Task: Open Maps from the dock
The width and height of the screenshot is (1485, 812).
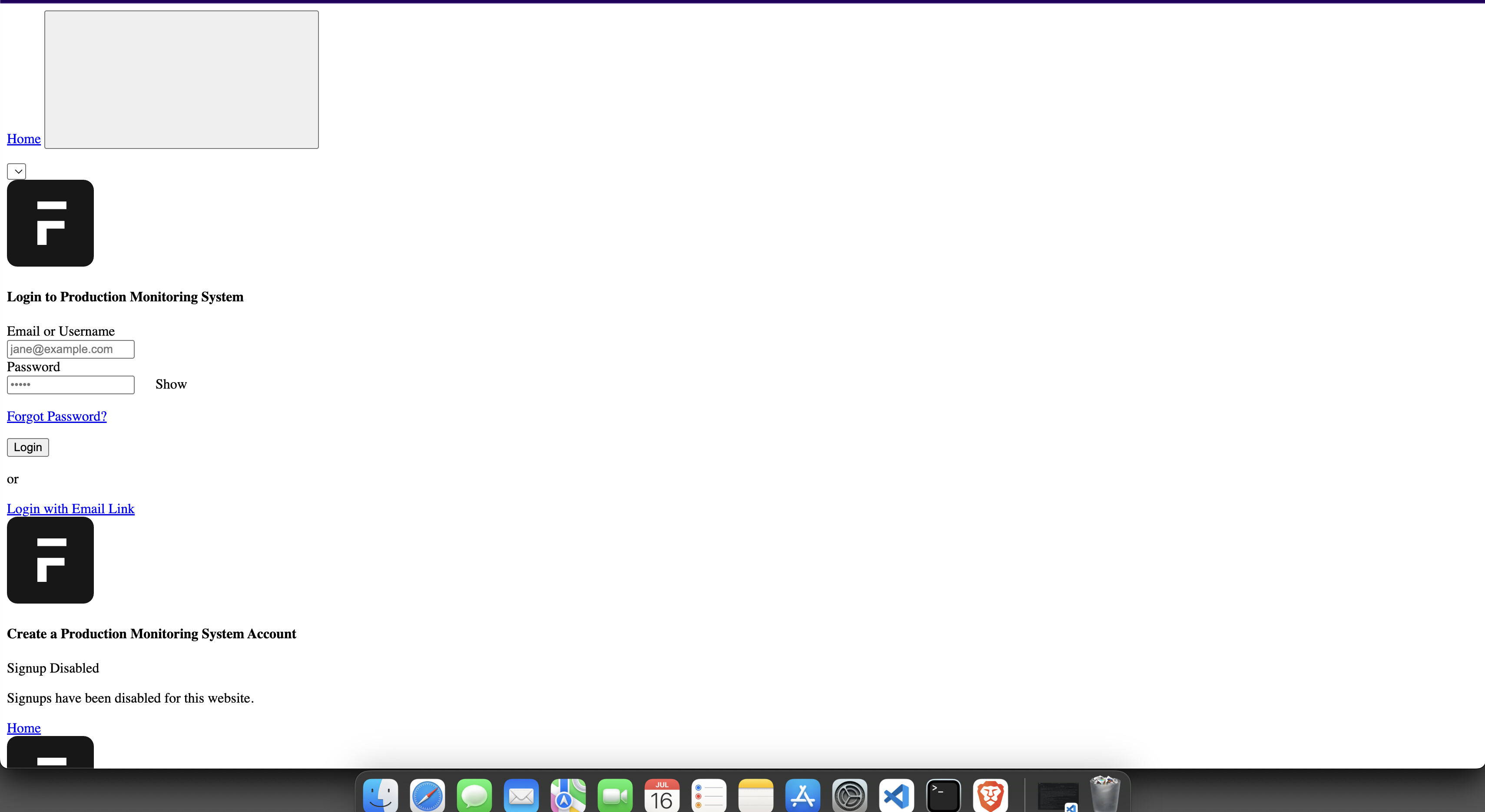Action: [x=568, y=796]
